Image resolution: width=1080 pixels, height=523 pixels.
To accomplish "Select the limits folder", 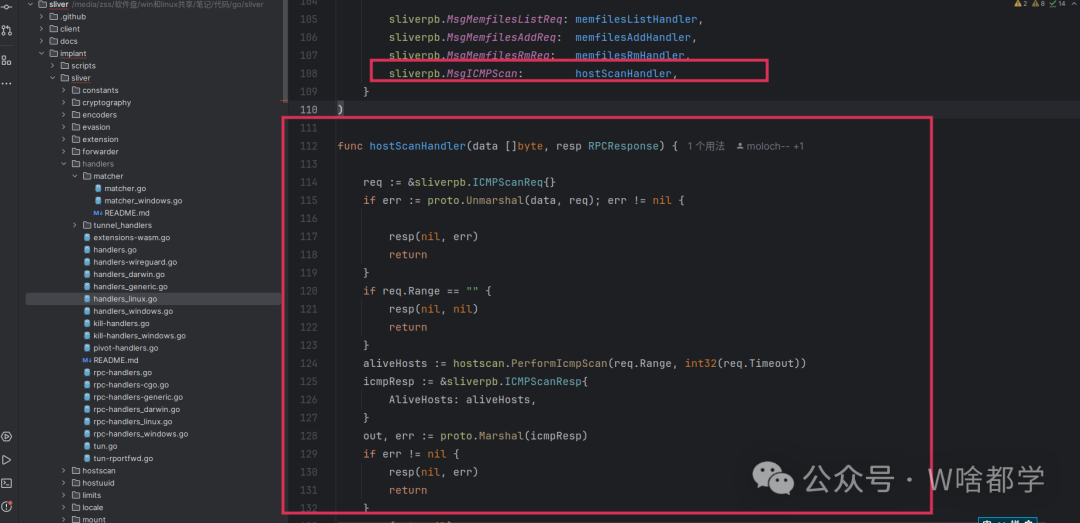I will pos(92,495).
